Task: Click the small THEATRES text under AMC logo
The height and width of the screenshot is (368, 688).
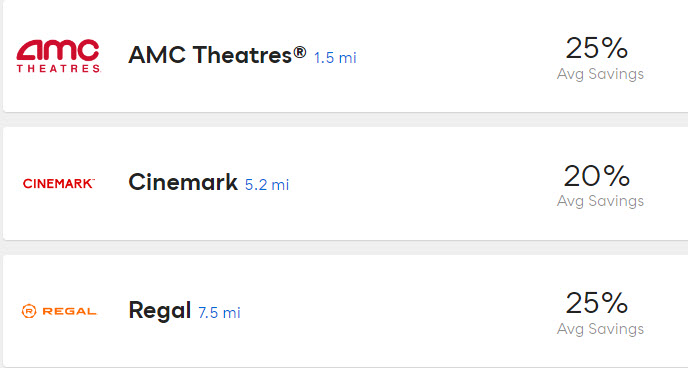Action: tap(58, 68)
